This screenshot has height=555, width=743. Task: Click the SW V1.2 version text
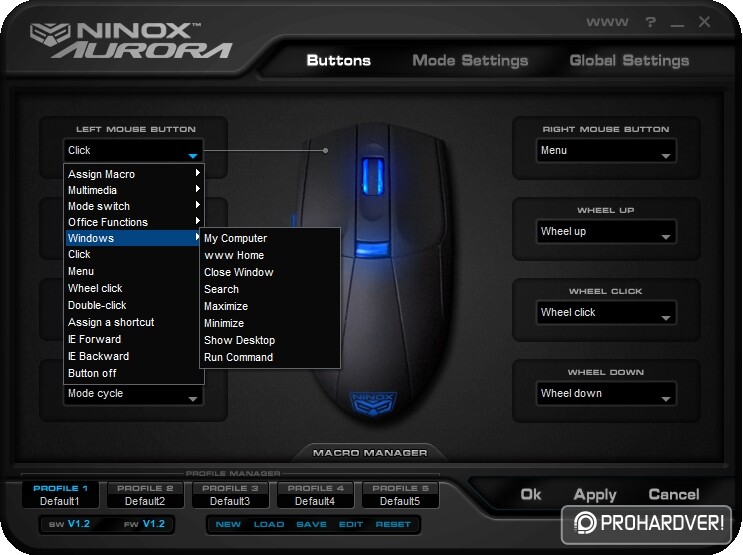tap(69, 524)
